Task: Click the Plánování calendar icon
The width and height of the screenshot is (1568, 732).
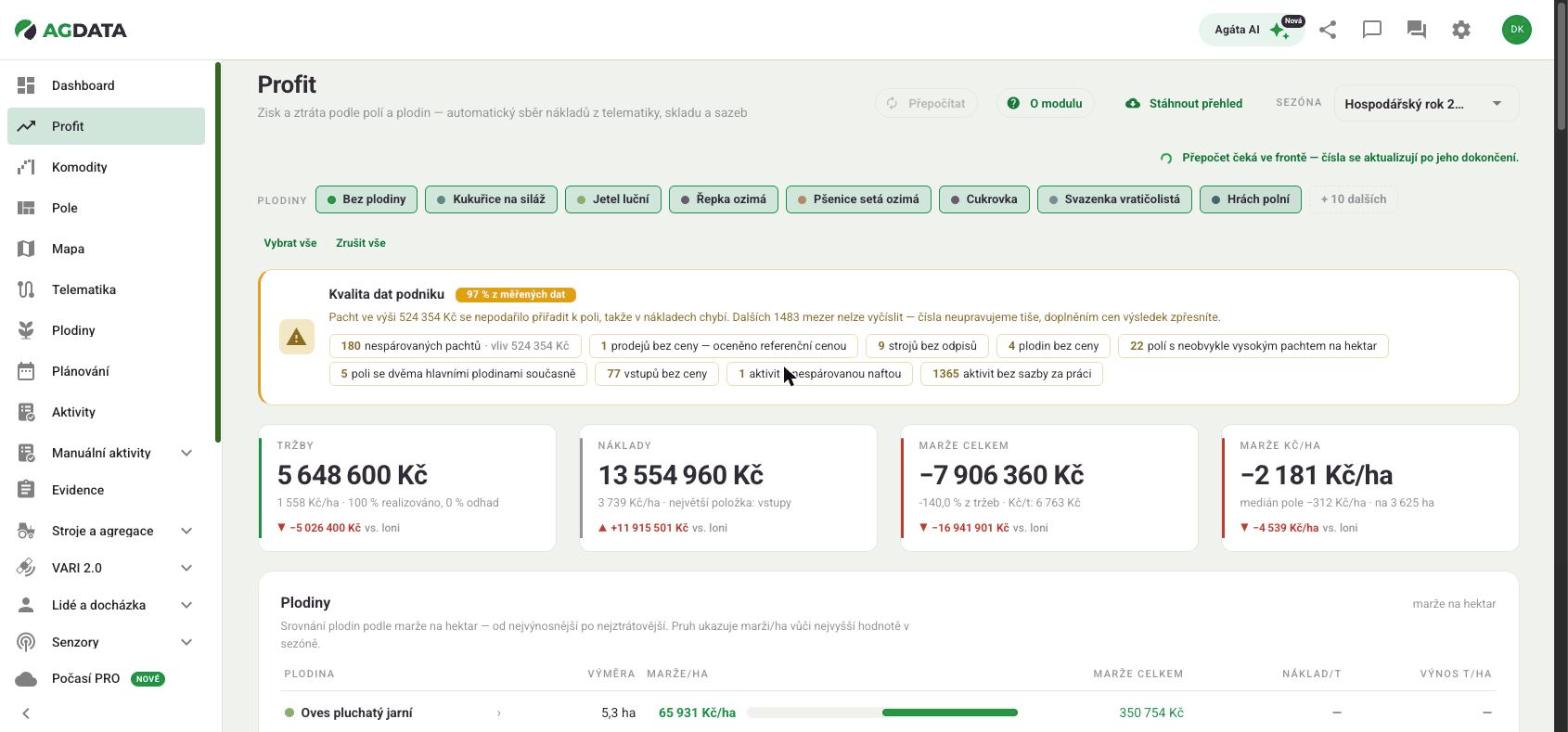Action: pos(27,371)
